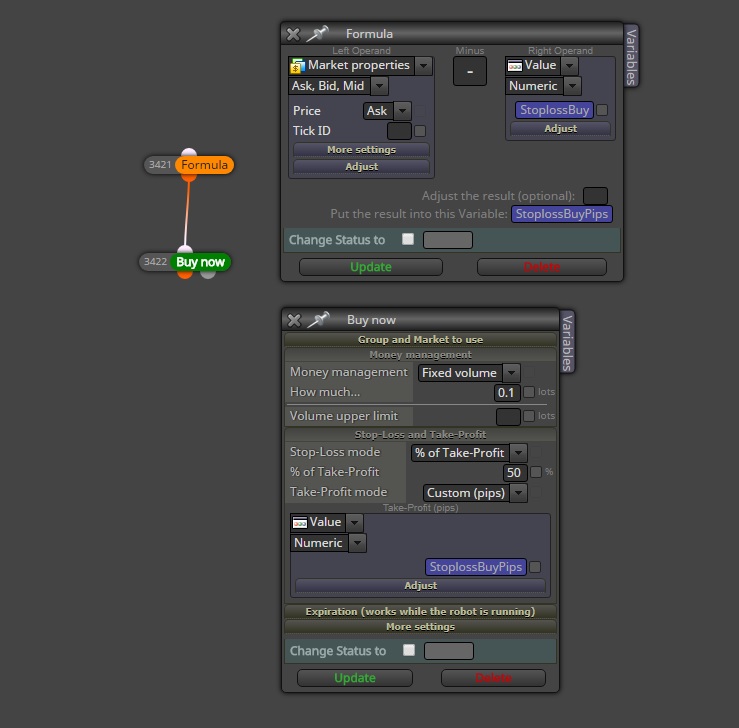Expand the Expiration section

[x=420, y=612]
